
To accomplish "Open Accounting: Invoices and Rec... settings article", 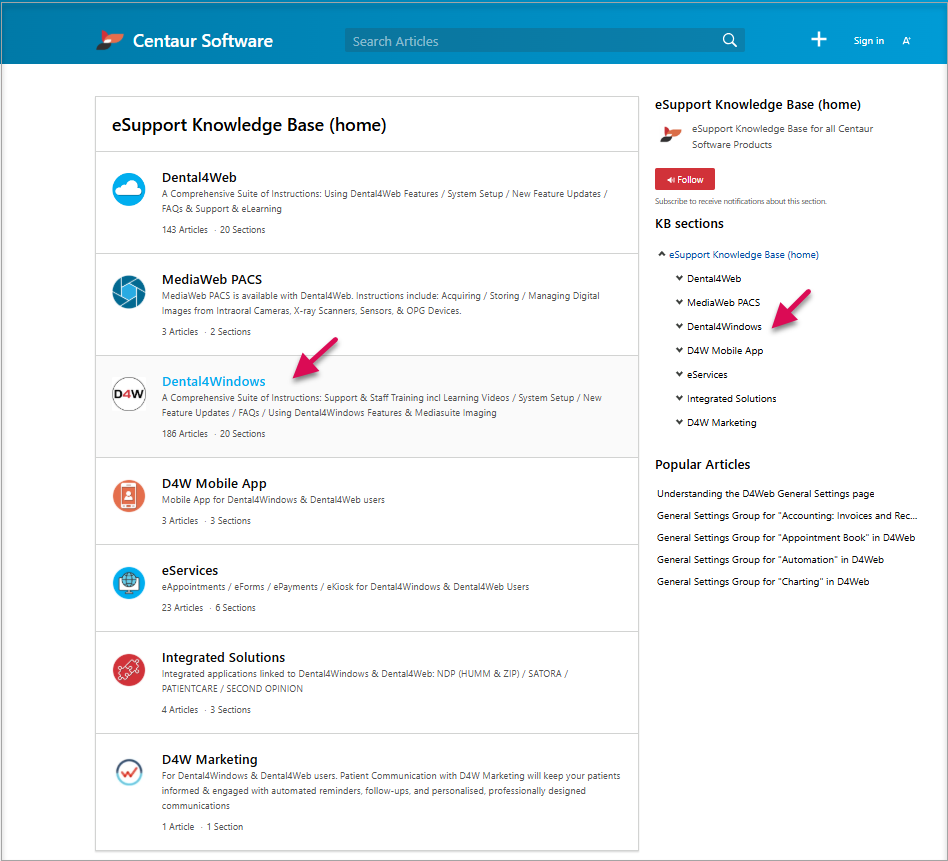I will pos(787,516).
